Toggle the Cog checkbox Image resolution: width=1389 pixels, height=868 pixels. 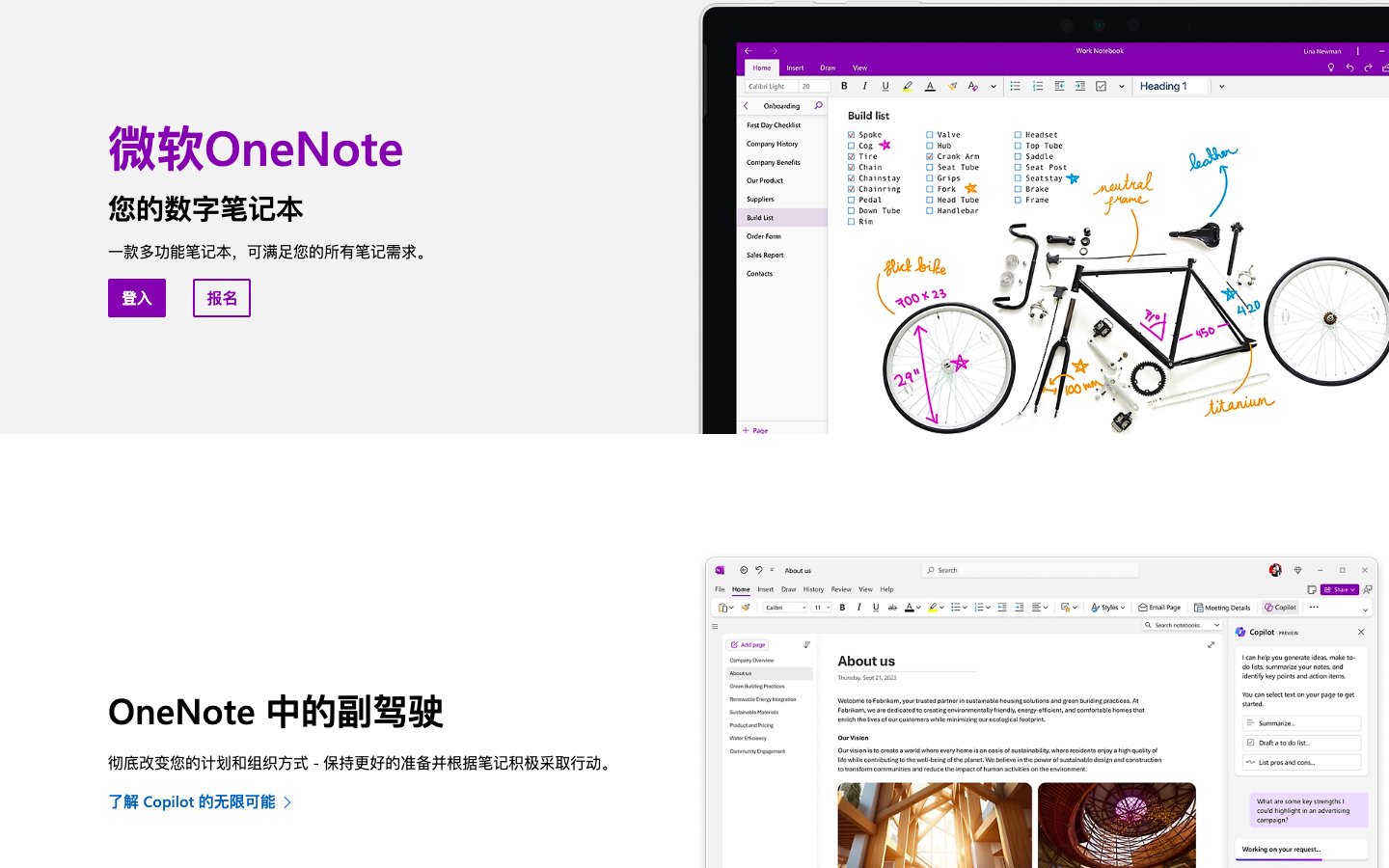(851, 146)
